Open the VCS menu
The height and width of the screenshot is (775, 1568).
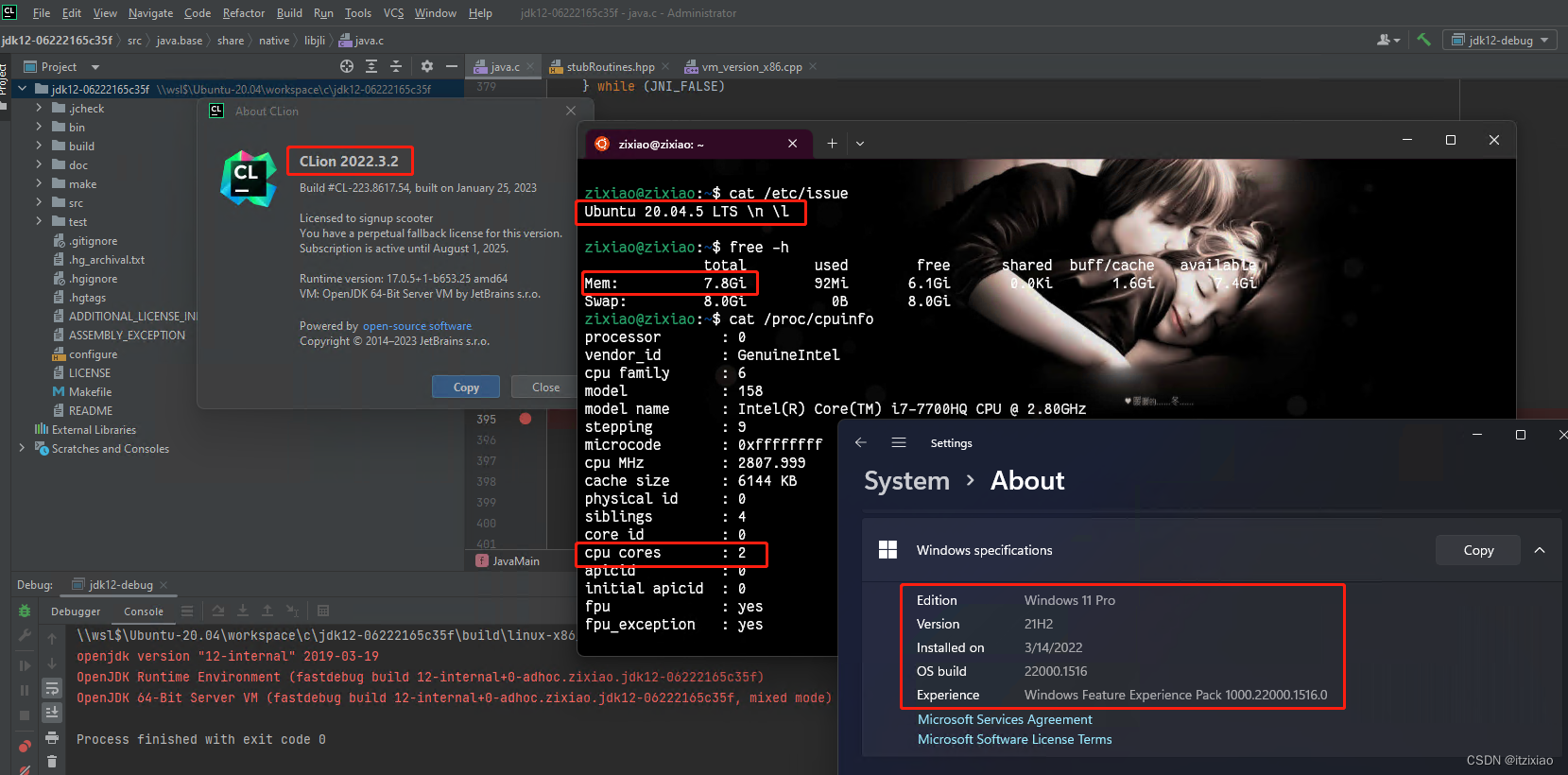point(393,13)
